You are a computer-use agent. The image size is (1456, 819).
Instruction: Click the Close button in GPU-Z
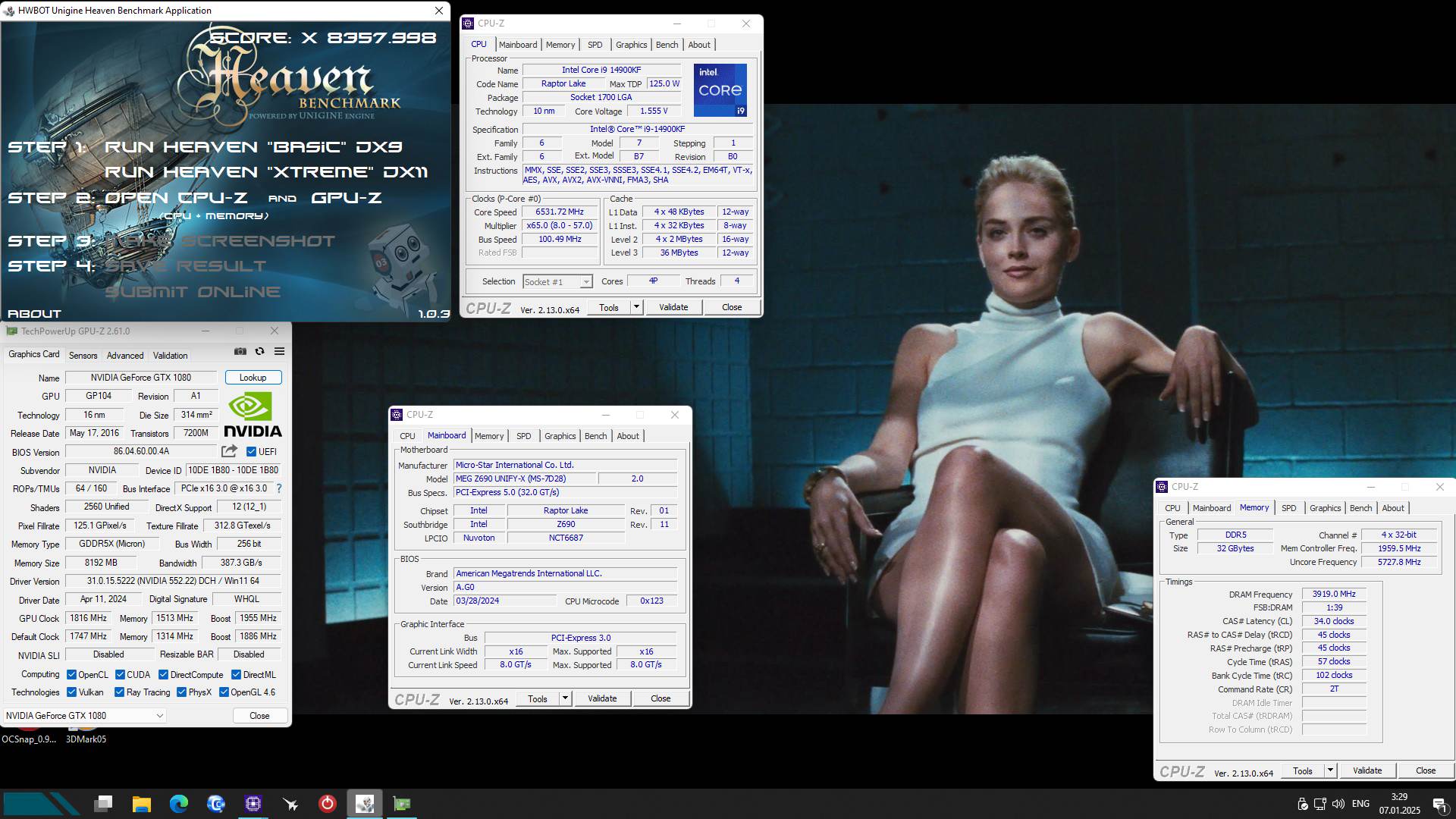pyautogui.click(x=259, y=715)
